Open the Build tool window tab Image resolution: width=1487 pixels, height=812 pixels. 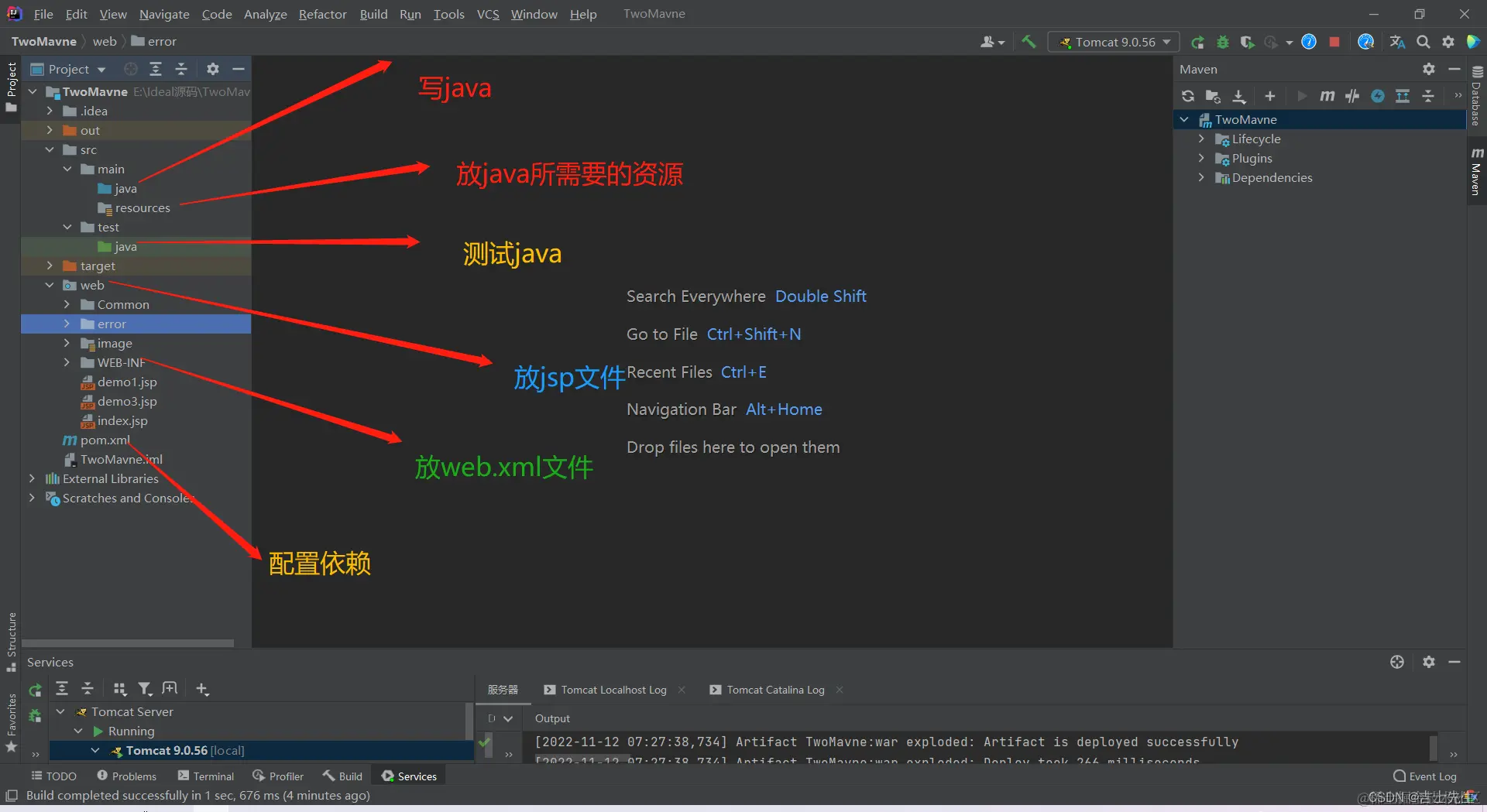tap(342, 776)
